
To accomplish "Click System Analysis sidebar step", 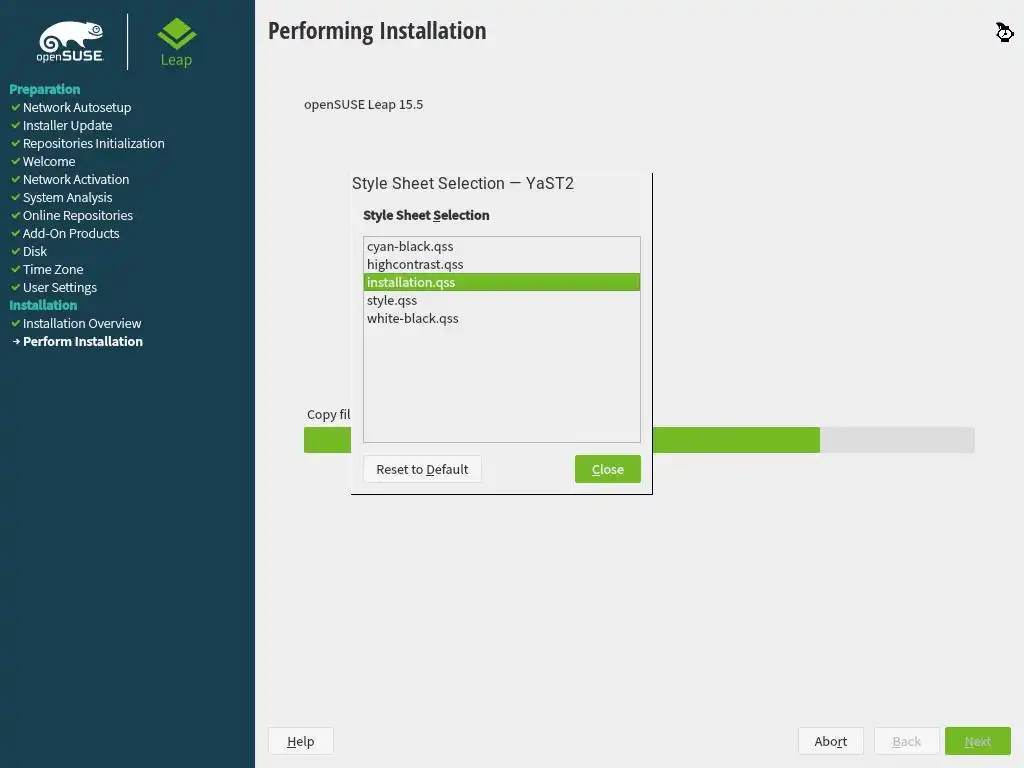I will (67, 197).
